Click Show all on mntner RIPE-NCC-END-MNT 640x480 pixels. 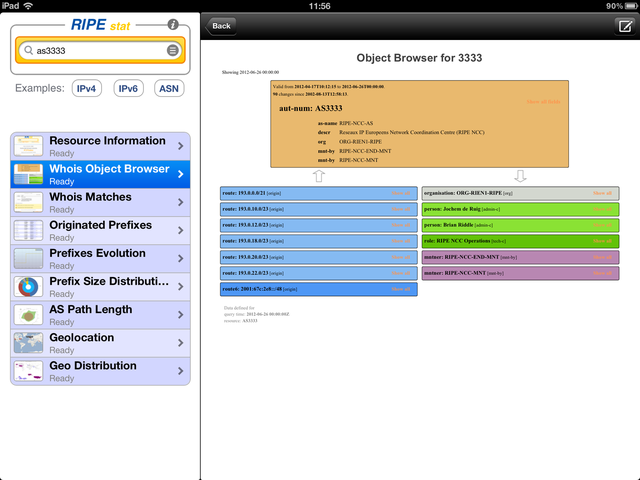[602, 257]
